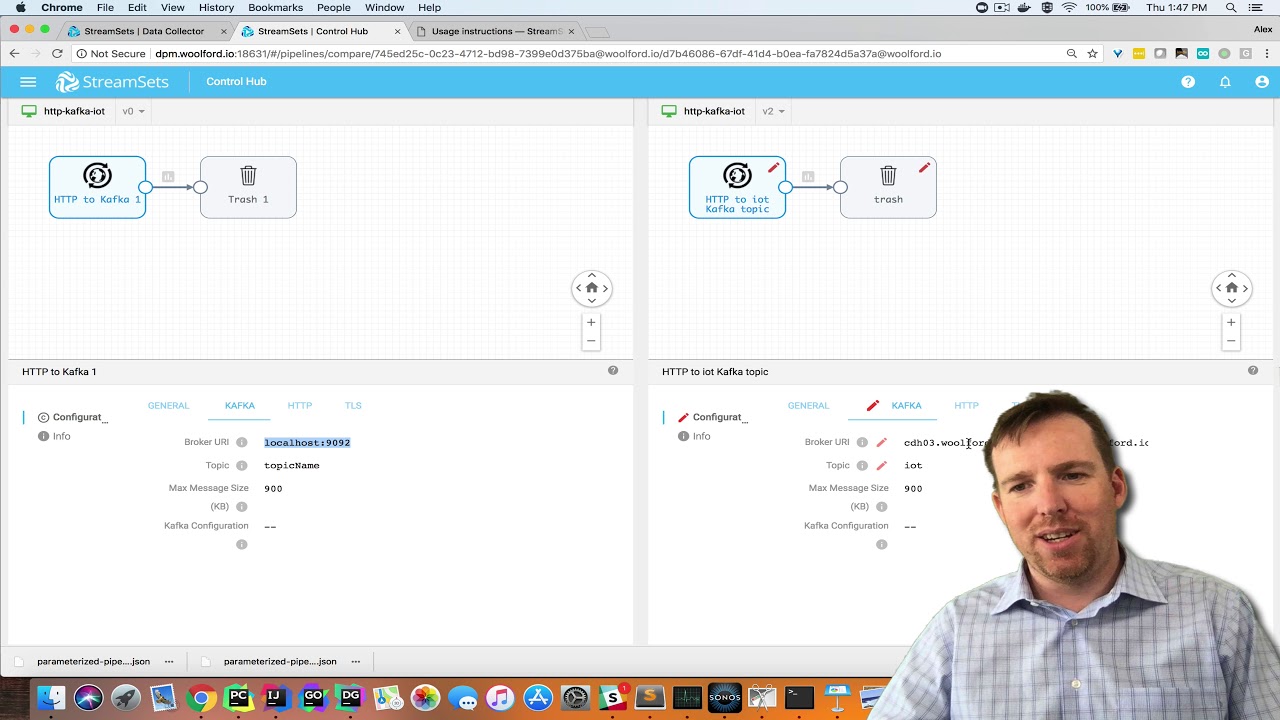The image size is (1280, 720).
Task: Click info icon next to left Broker URI
Action: pos(242,442)
